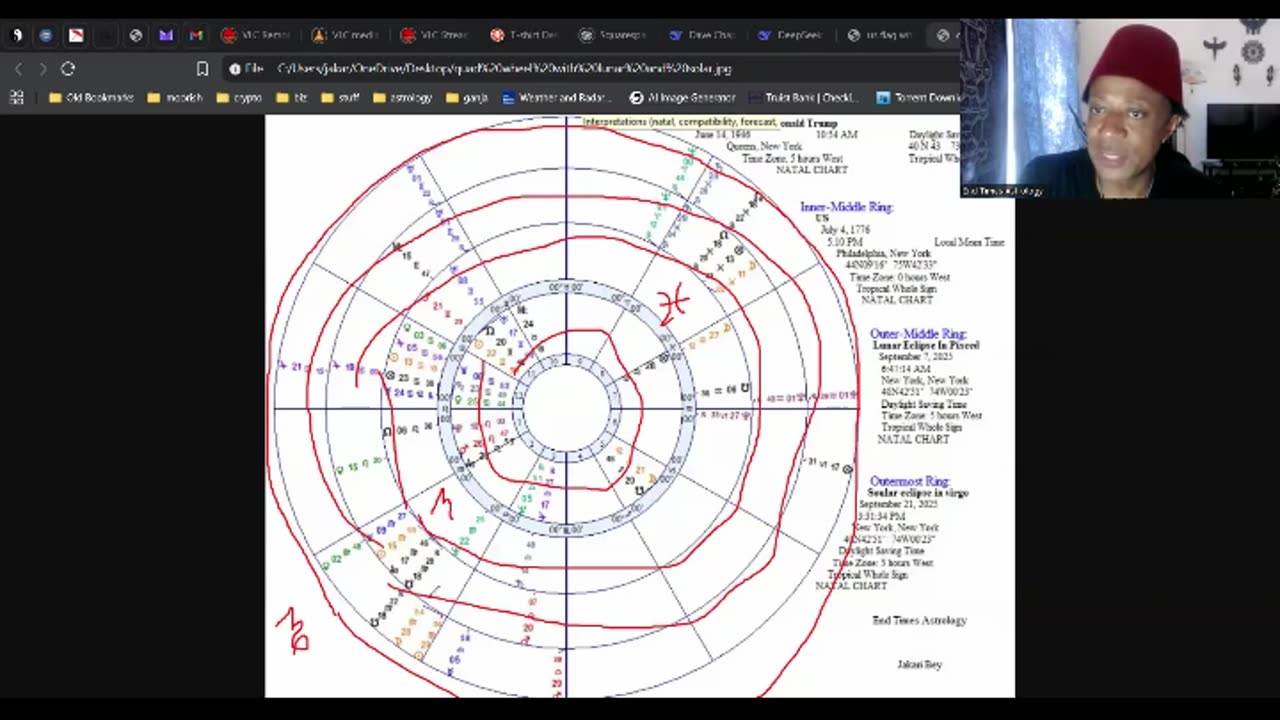Click the Outermost Ring heading
Image resolution: width=1280 pixels, height=720 pixels.
point(909,481)
